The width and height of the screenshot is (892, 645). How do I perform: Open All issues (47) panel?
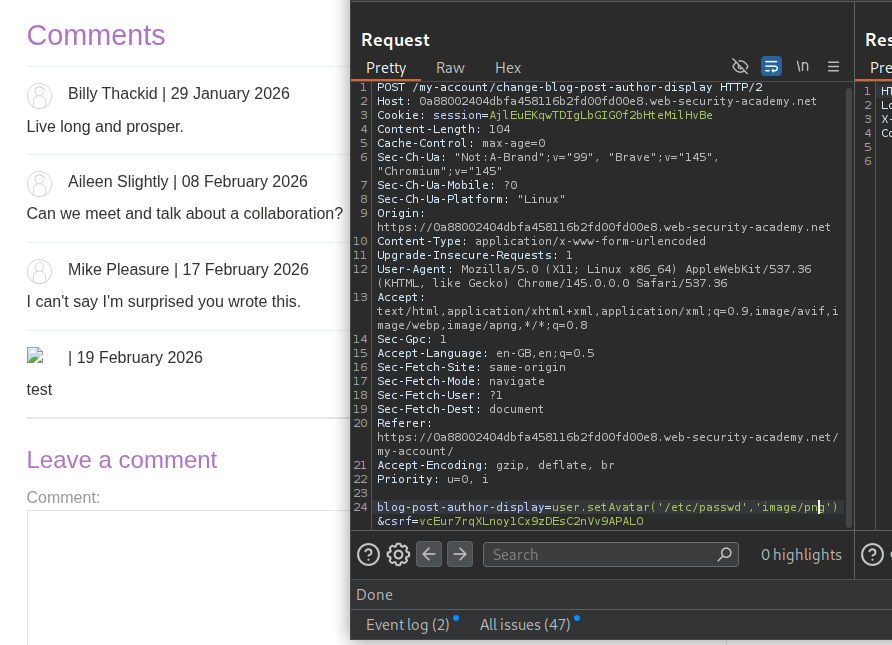coord(525,624)
